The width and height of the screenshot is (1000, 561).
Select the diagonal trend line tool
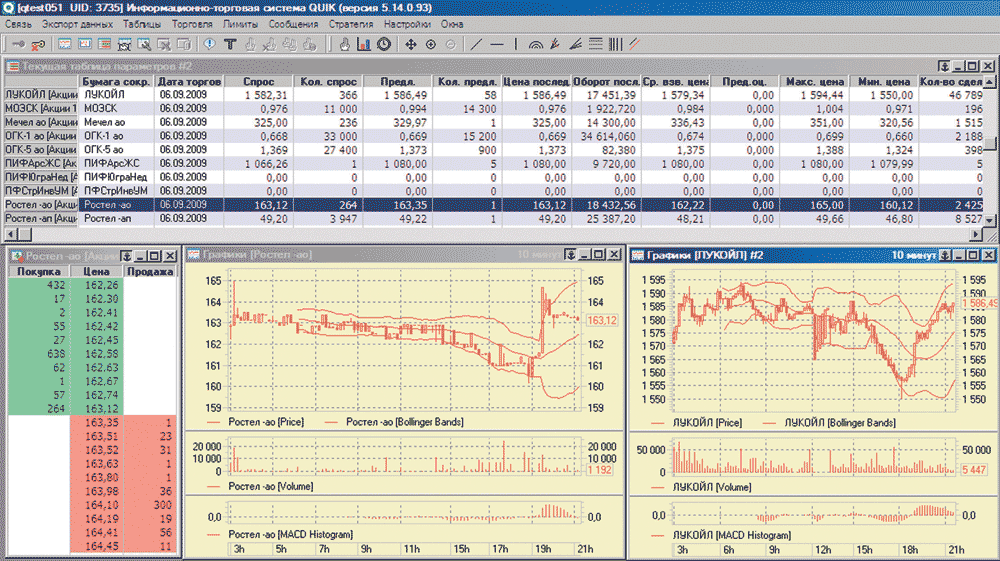(476, 45)
